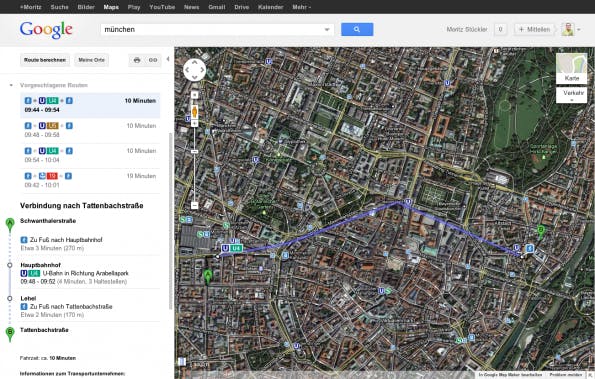Open News in the top bar
595x379 pixels.
pos(191,7)
